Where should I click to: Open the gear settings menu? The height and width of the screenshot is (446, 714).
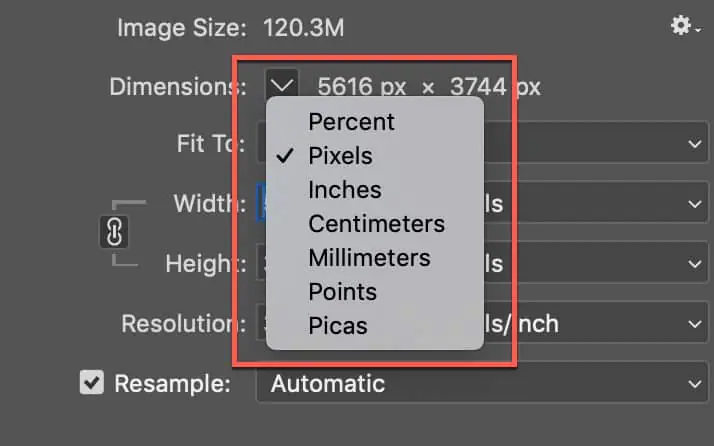point(684,26)
